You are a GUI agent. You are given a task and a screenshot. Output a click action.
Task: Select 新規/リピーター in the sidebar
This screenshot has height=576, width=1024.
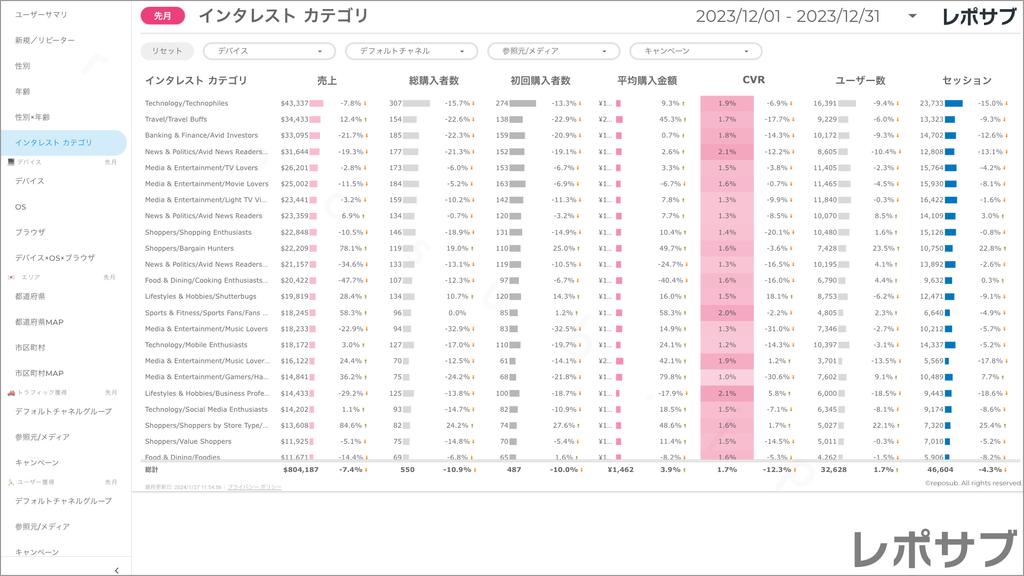44,40
